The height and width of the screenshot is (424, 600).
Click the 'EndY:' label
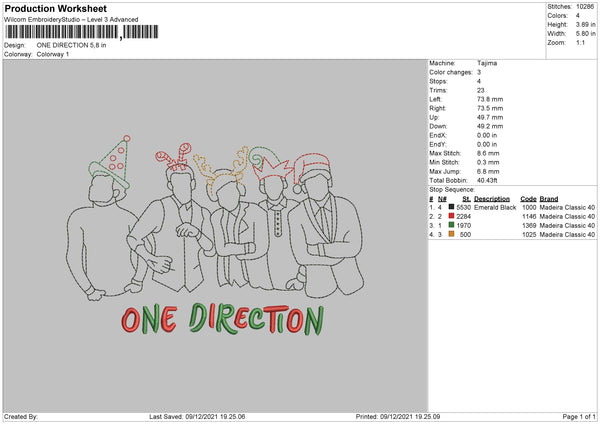(x=438, y=145)
